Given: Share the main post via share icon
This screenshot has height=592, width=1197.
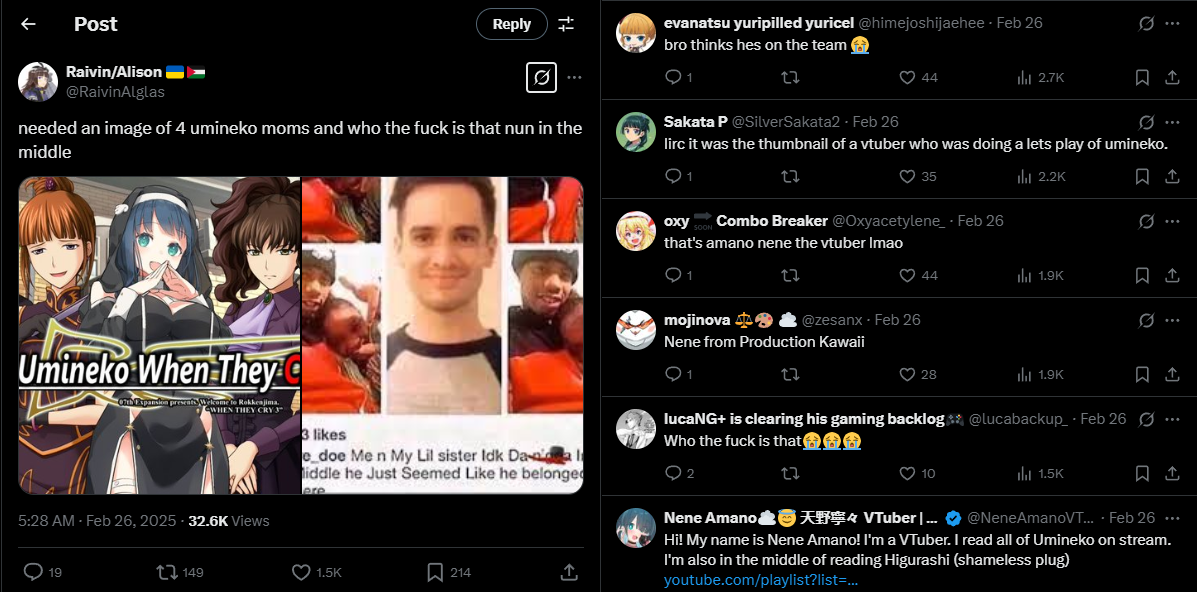Looking at the screenshot, I should [568, 571].
